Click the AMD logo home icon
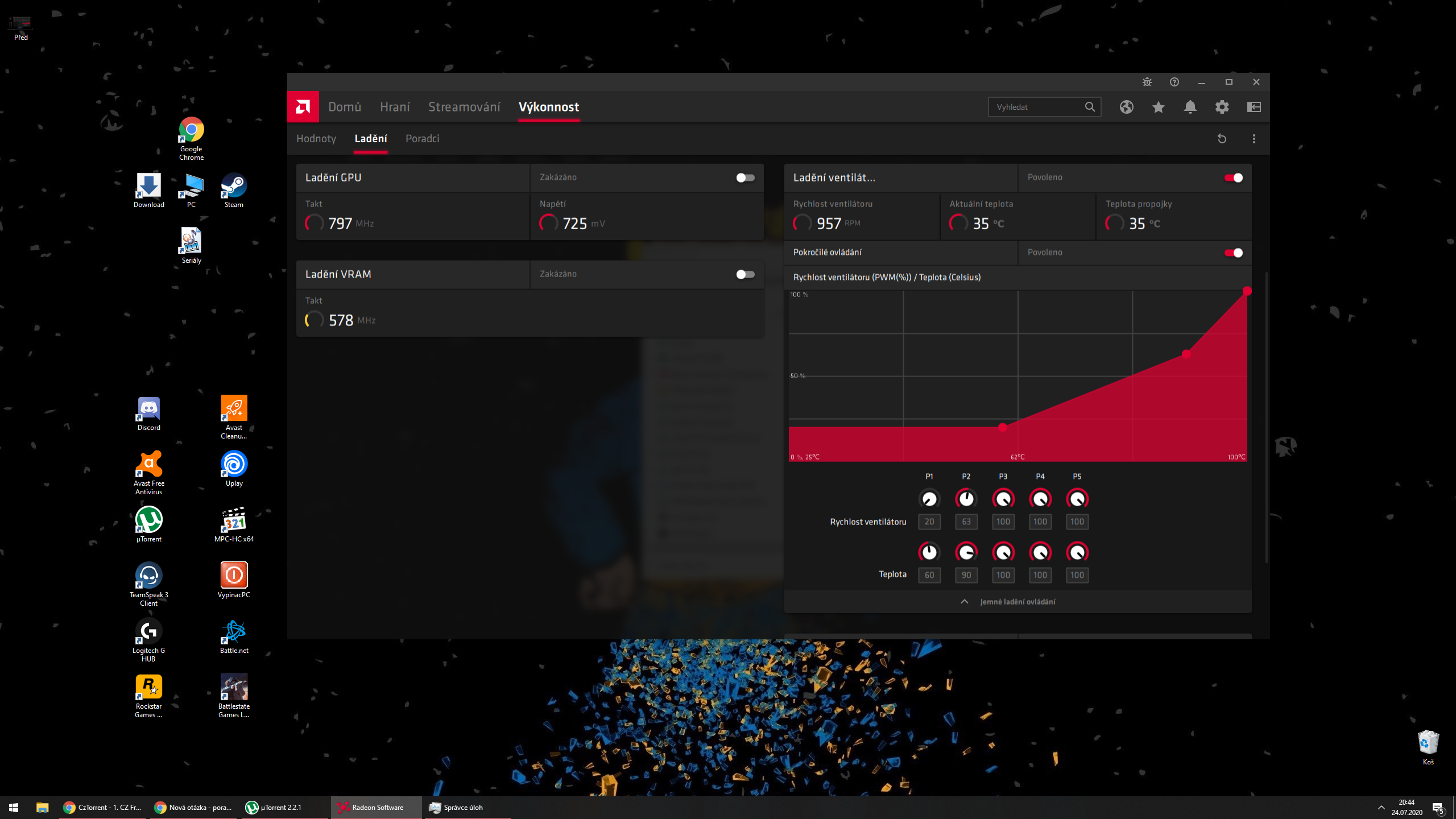Viewport: 1456px width, 819px height. 303,106
